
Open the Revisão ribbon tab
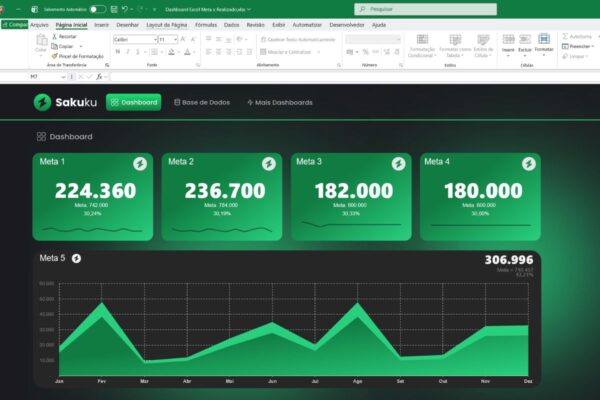click(x=256, y=25)
